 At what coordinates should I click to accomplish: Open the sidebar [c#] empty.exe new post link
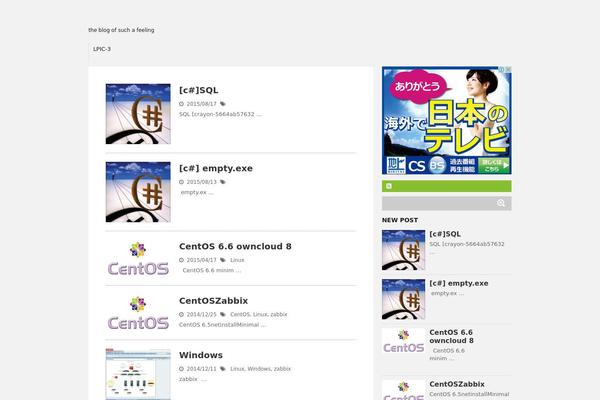[x=459, y=283]
